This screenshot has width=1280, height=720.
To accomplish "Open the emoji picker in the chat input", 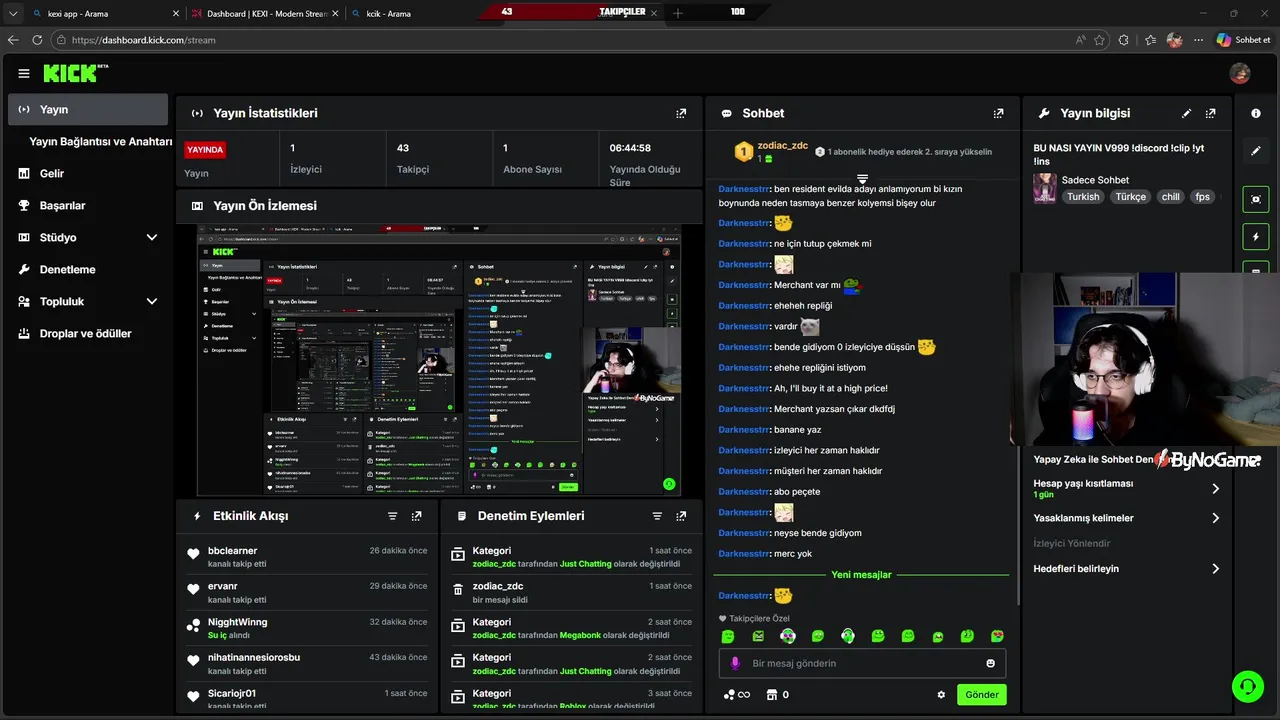I will pos(991,663).
